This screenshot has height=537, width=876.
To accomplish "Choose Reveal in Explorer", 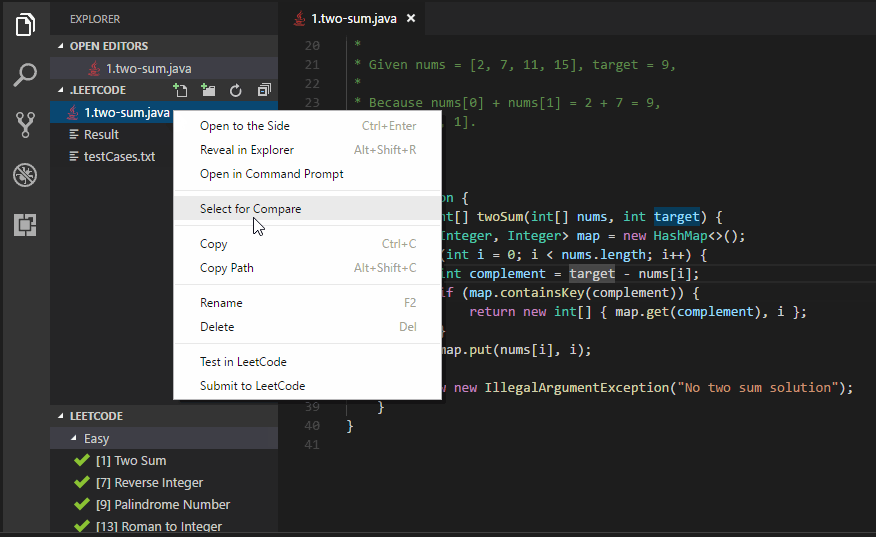I will point(308,150).
